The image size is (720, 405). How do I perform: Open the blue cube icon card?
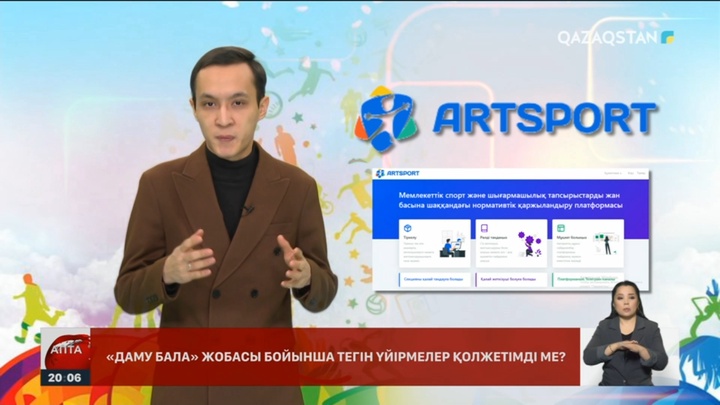(434, 243)
